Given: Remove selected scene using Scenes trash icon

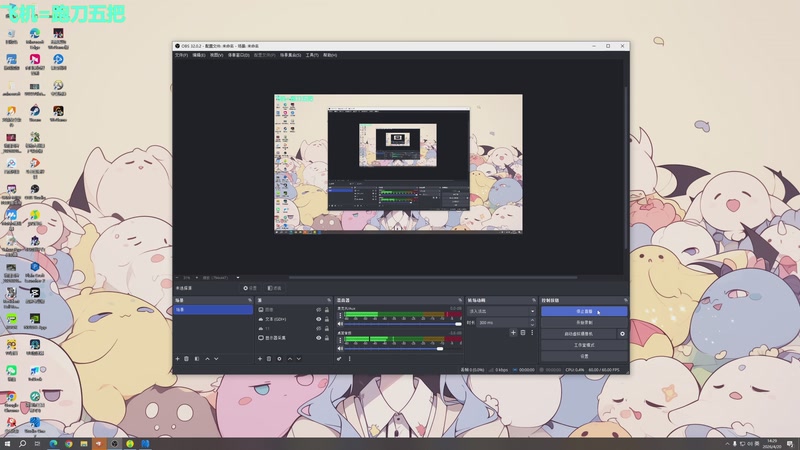Looking at the screenshot, I should 187,359.
